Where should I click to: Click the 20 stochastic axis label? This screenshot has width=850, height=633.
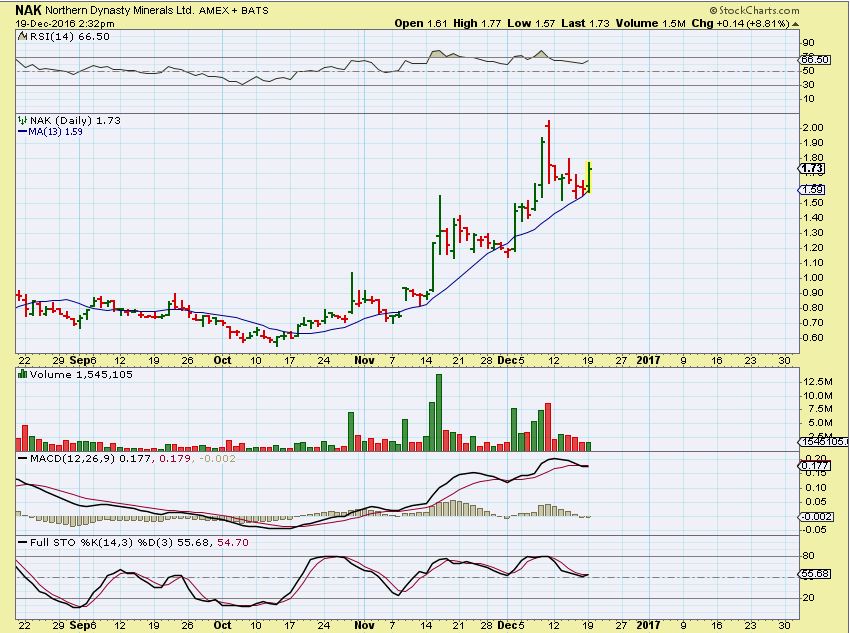click(808, 598)
